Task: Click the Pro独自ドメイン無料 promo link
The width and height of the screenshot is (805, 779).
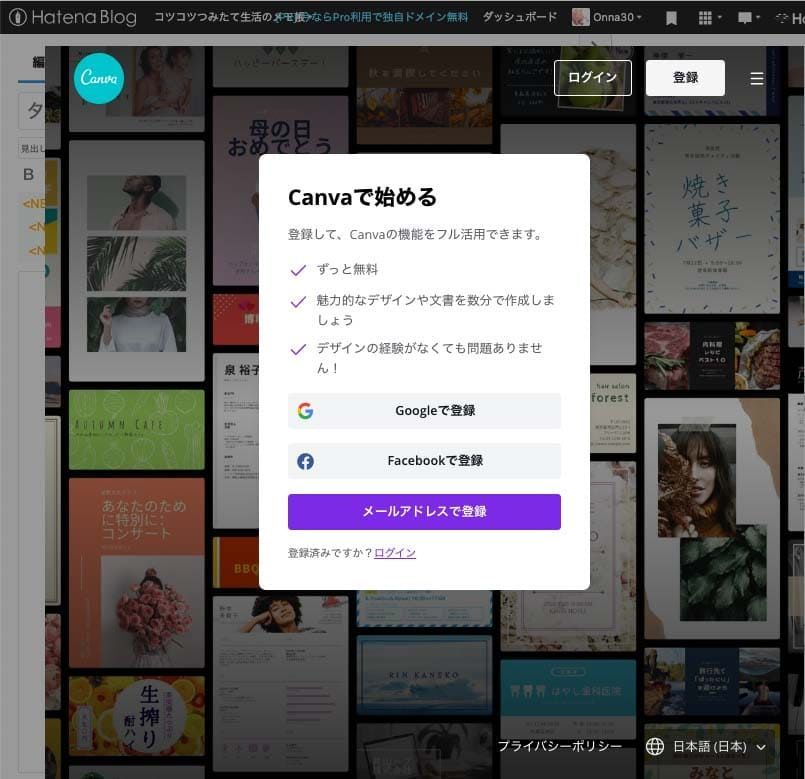Action: click(x=372, y=17)
